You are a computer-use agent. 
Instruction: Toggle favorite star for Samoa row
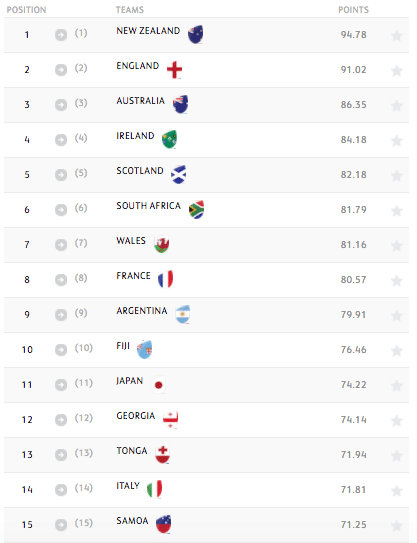[x=397, y=526]
